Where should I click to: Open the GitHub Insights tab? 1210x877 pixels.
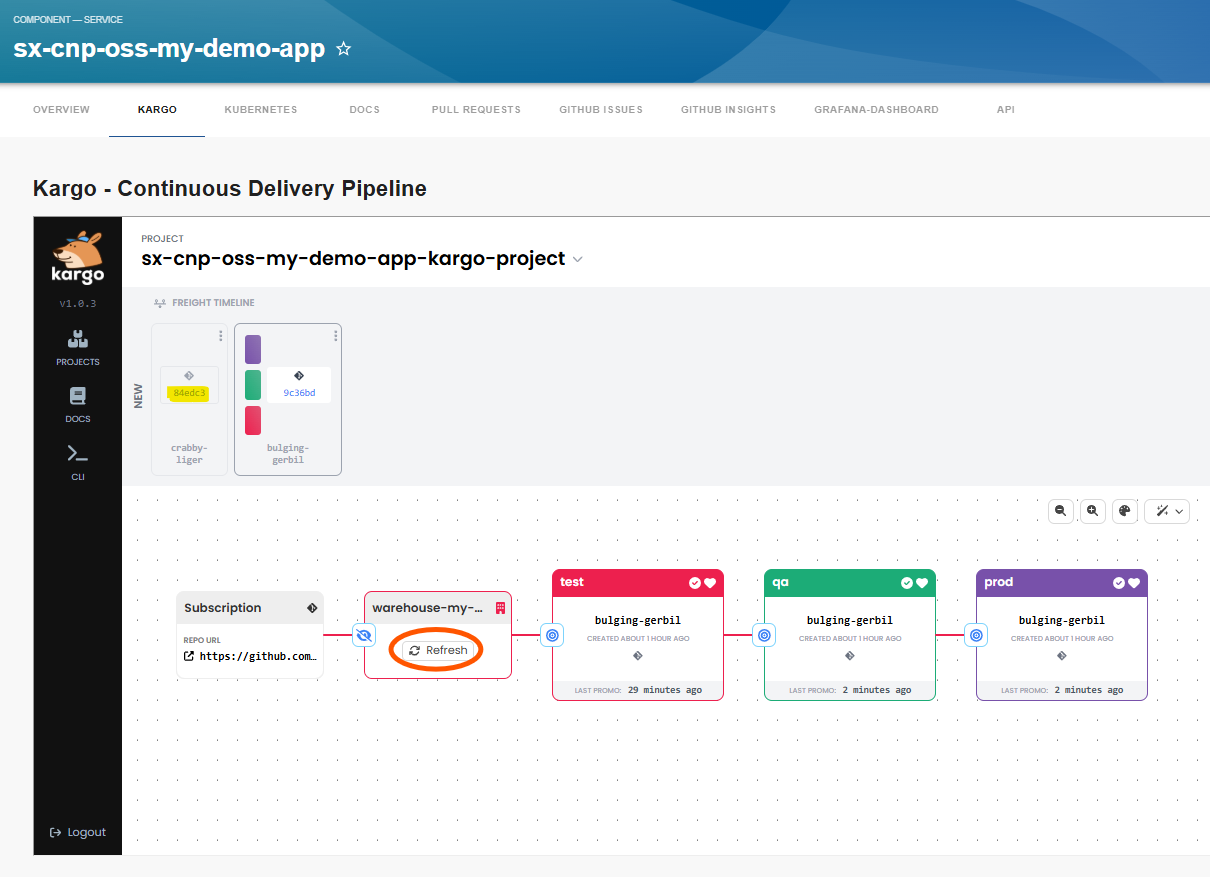click(x=728, y=110)
